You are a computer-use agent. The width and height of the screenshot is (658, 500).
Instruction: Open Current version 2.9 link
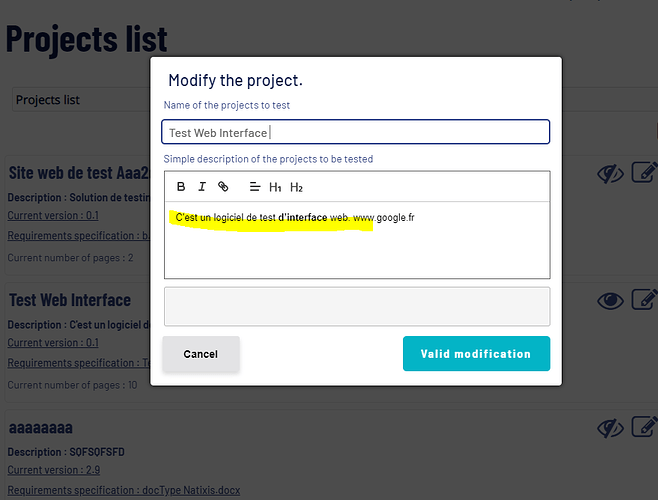tap(54, 470)
